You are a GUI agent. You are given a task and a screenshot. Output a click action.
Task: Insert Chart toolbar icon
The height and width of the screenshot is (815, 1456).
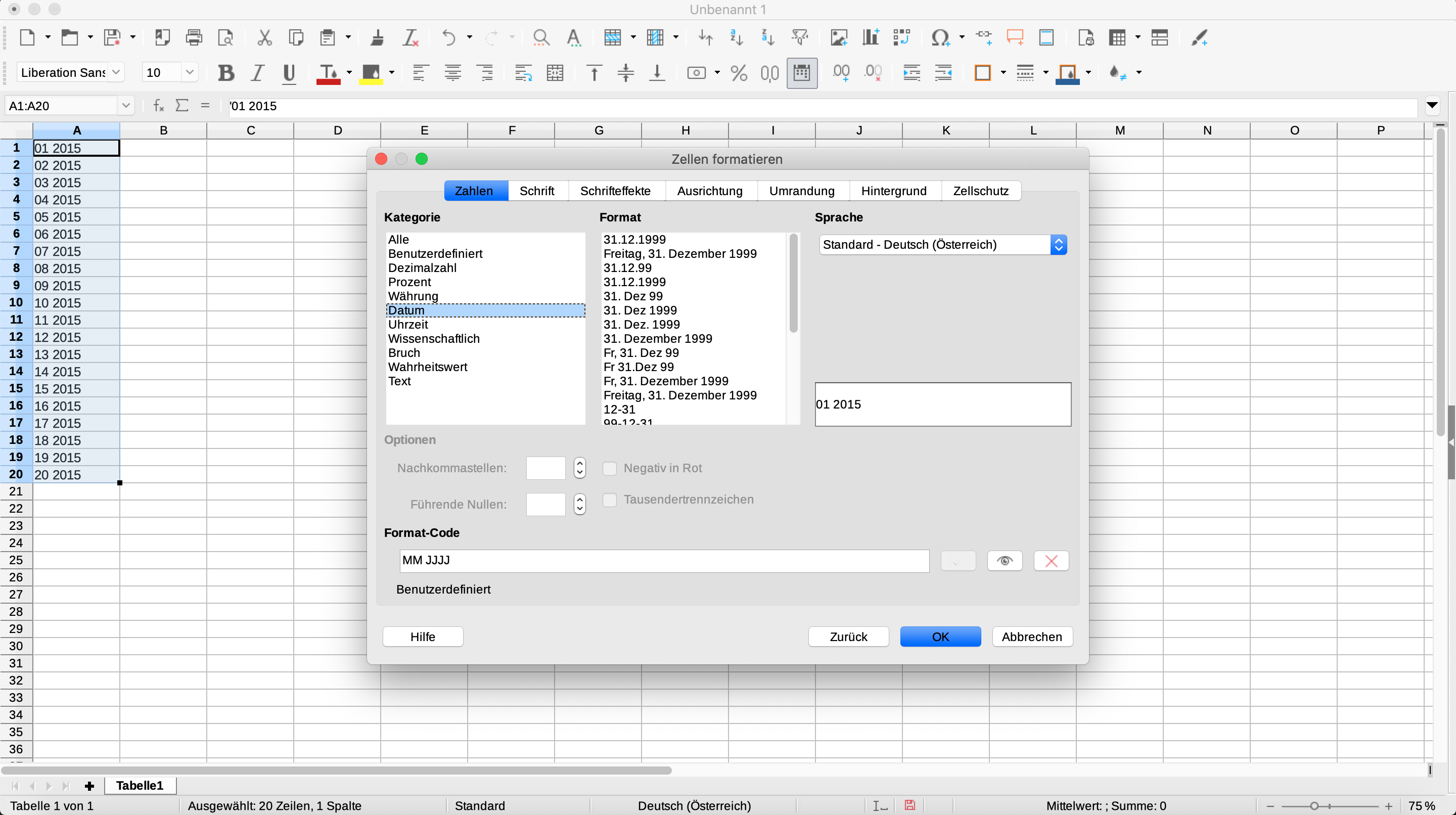[x=871, y=38]
